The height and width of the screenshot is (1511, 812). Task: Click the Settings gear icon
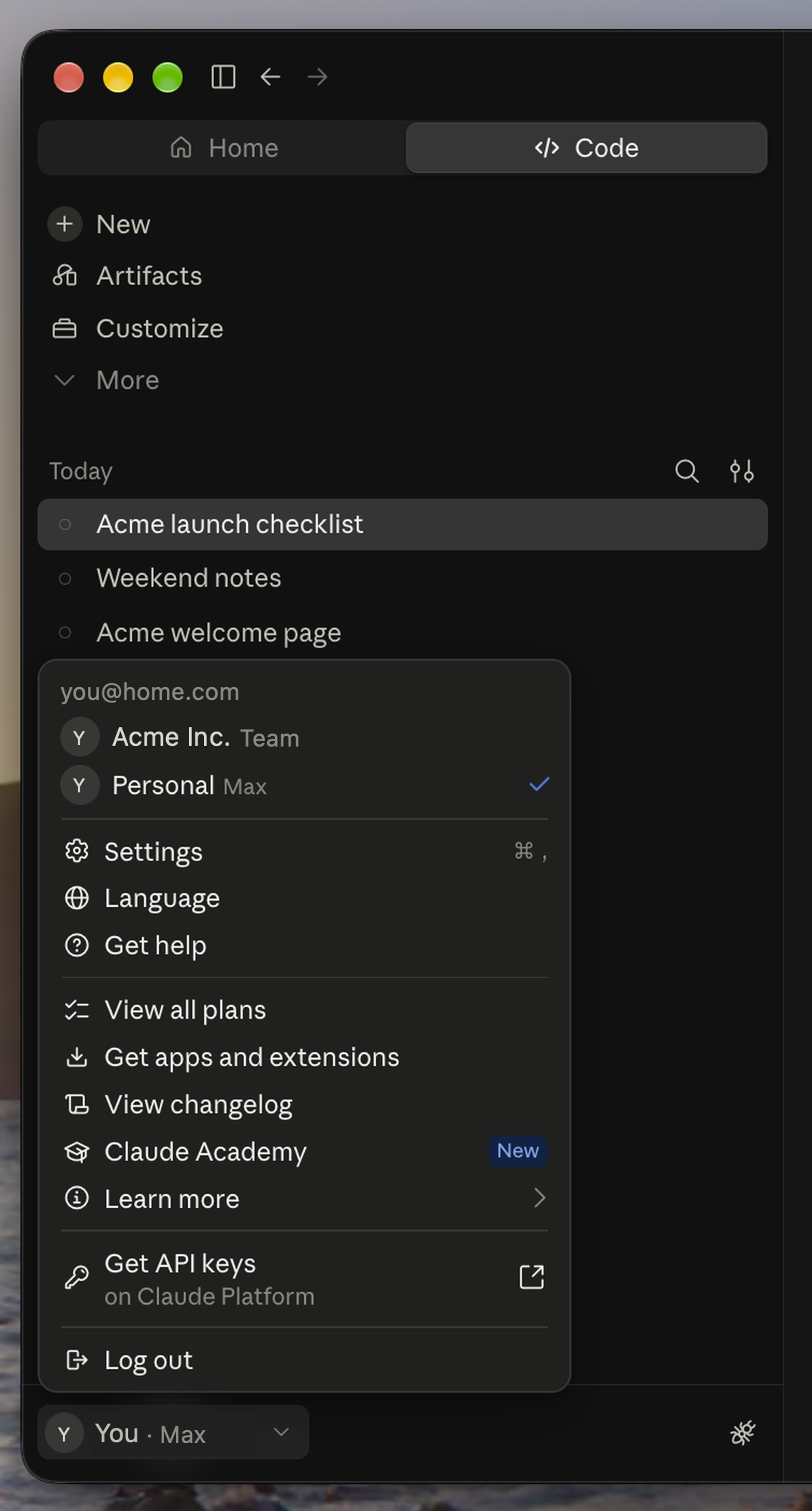77,851
